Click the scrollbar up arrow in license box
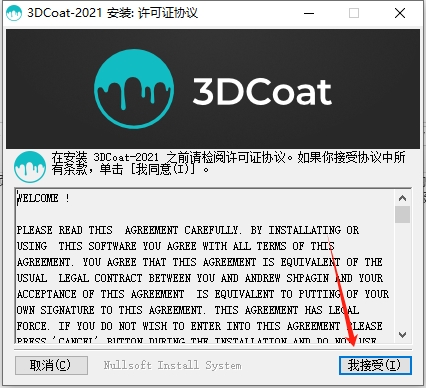Image resolution: width=426 pixels, height=388 pixels. tap(402, 198)
